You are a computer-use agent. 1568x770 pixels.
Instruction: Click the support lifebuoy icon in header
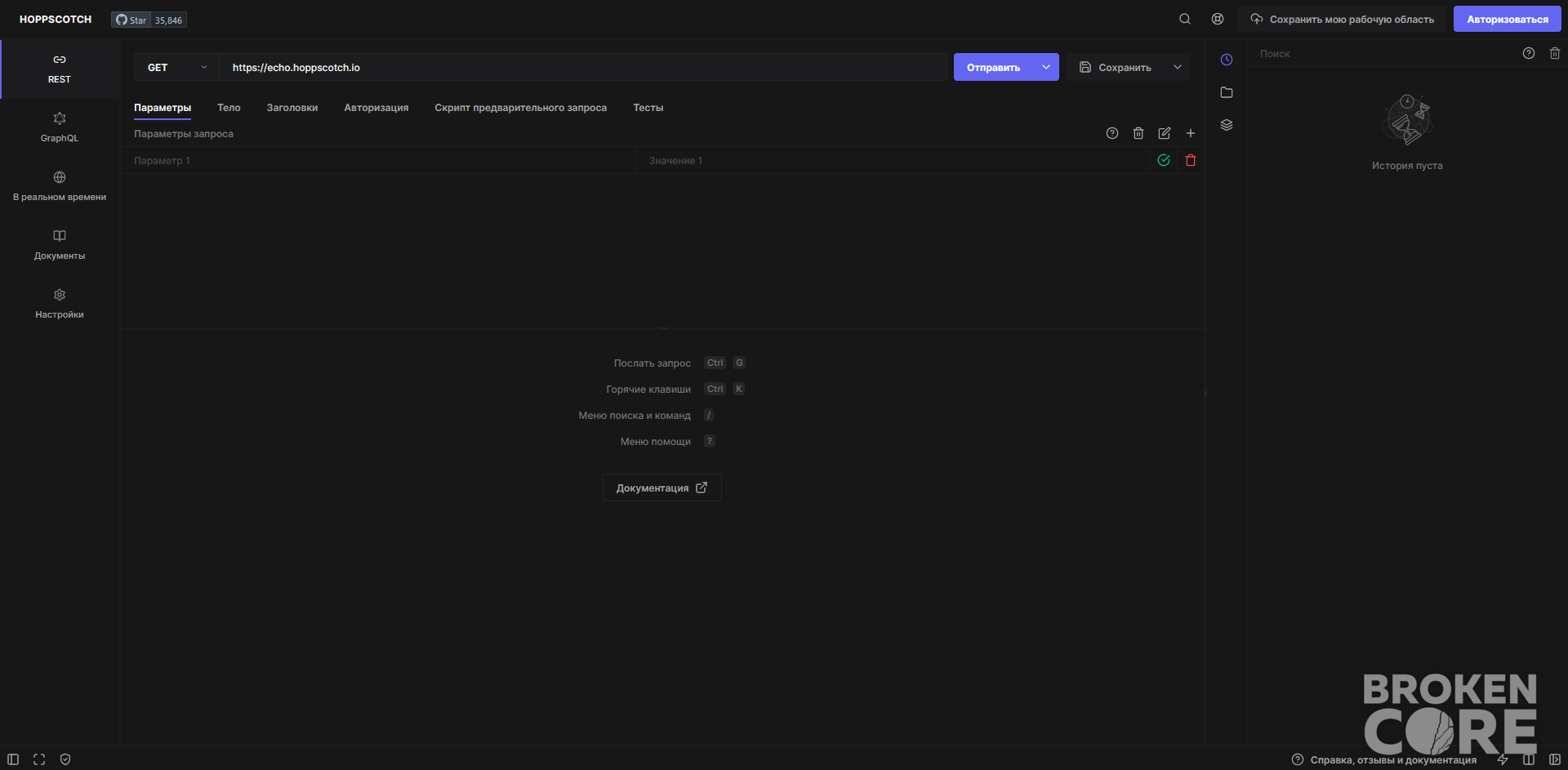pyautogui.click(x=1217, y=19)
